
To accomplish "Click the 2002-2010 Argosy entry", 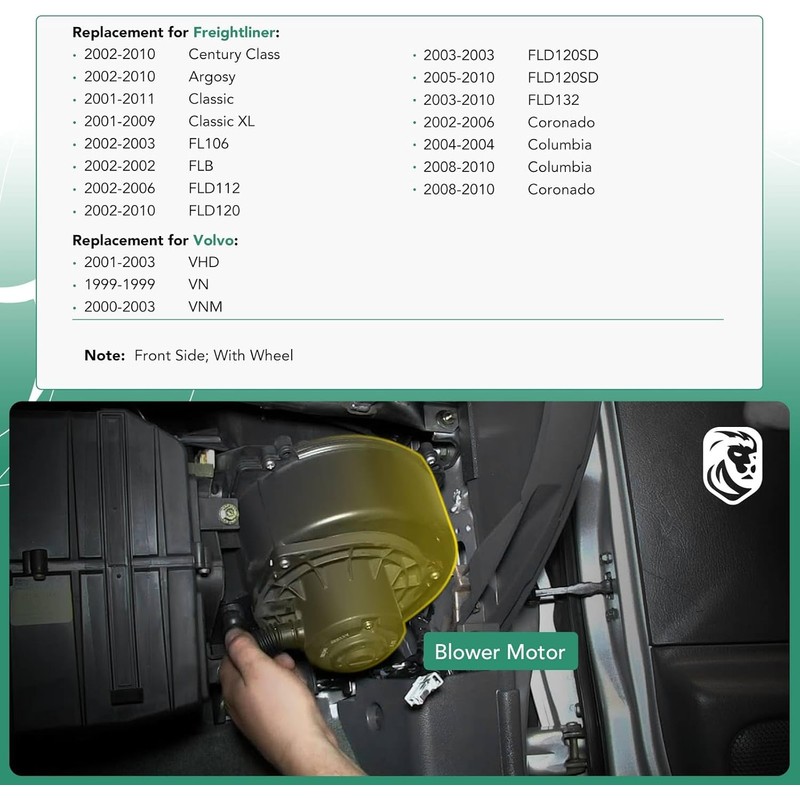I will [160, 77].
